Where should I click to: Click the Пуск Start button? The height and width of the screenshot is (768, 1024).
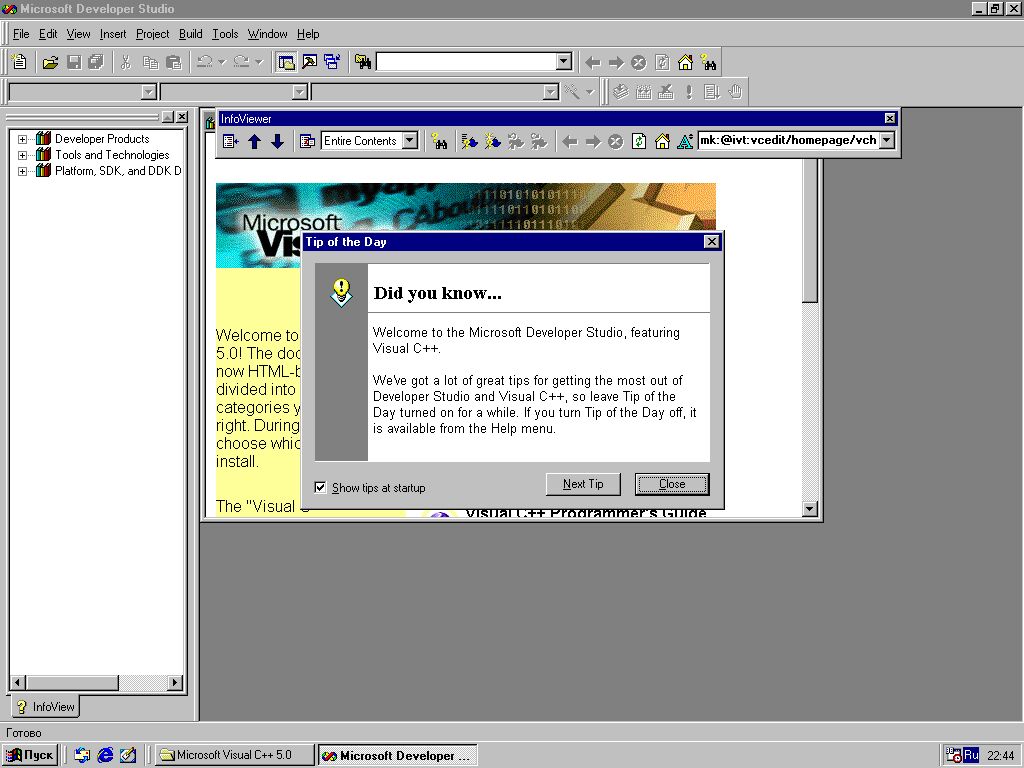pyautogui.click(x=30, y=755)
